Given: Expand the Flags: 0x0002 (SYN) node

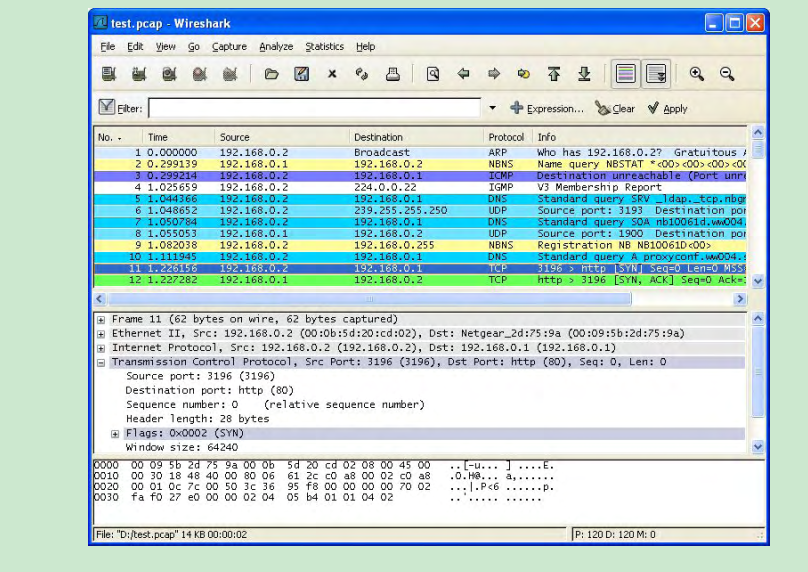Looking at the screenshot, I should click(116, 433).
